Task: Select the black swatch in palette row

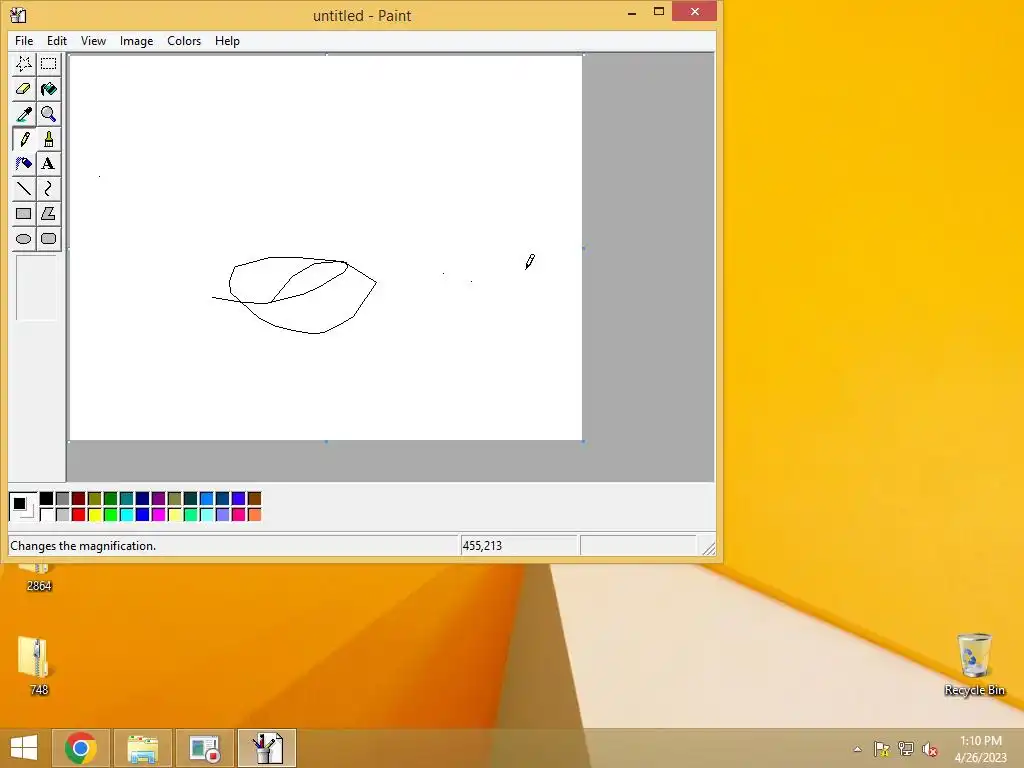Action: 46,499
